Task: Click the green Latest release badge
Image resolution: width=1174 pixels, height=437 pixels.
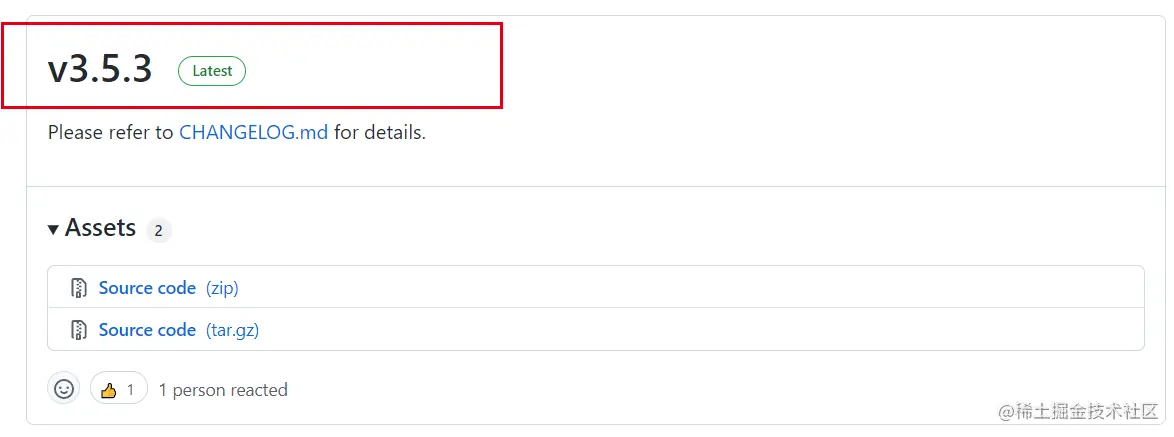Action: pos(212,71)
